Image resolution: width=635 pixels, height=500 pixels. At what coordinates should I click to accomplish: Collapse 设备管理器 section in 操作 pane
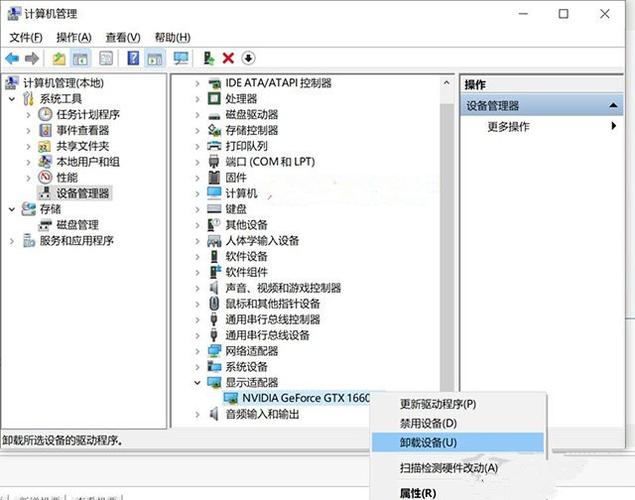[x=613, y=106]
